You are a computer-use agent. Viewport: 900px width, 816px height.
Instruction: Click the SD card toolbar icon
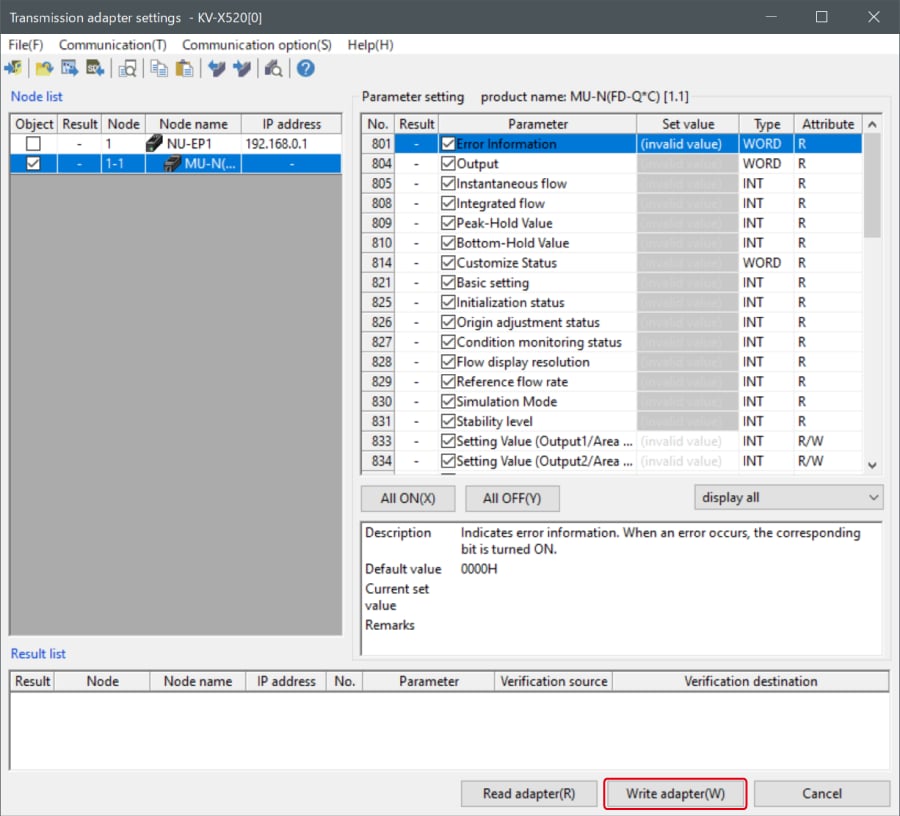click(x=95, y=68)
